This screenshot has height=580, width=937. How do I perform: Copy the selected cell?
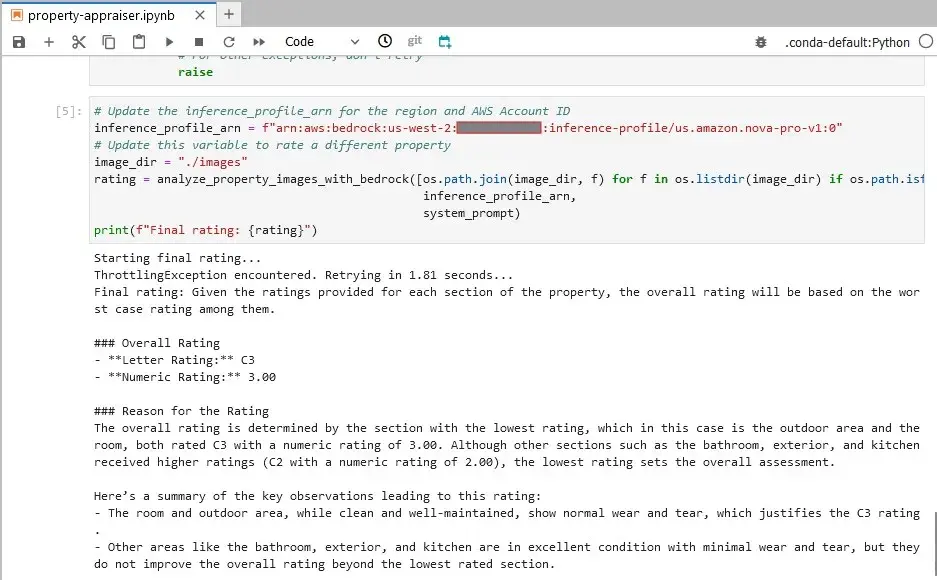(109, 42)
